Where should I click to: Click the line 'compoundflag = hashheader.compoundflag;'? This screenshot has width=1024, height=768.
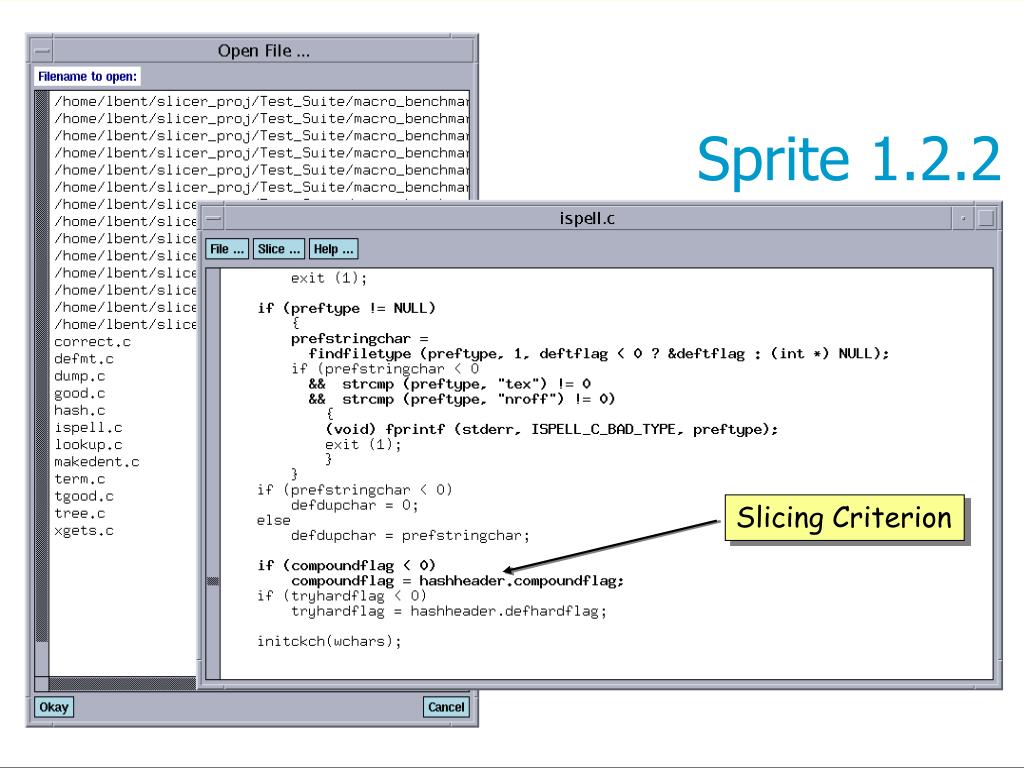457,581
